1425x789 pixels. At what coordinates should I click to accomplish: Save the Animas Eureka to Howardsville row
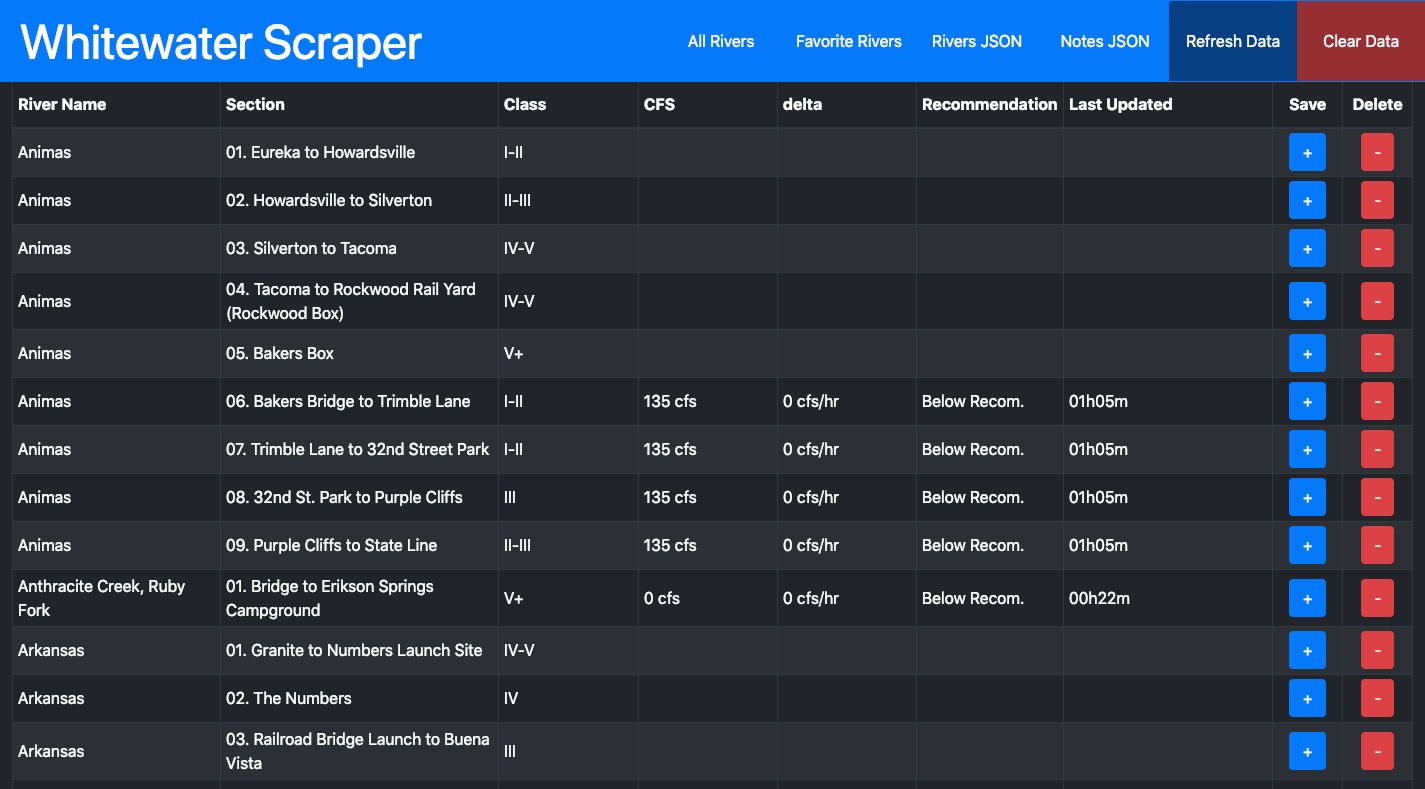1307,152
